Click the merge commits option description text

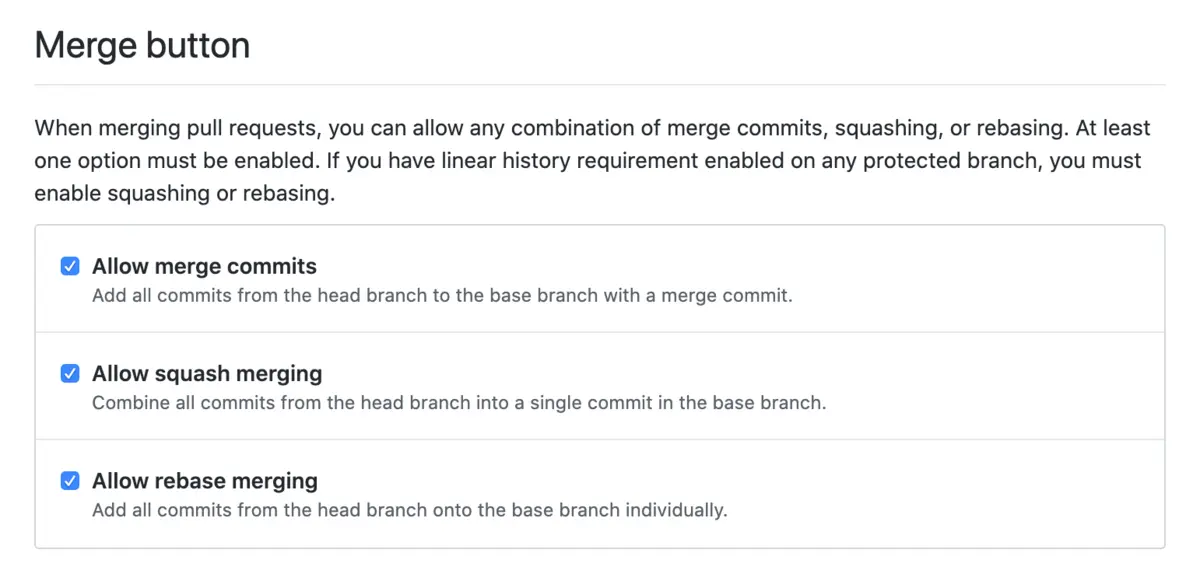(x=442, y=296)
